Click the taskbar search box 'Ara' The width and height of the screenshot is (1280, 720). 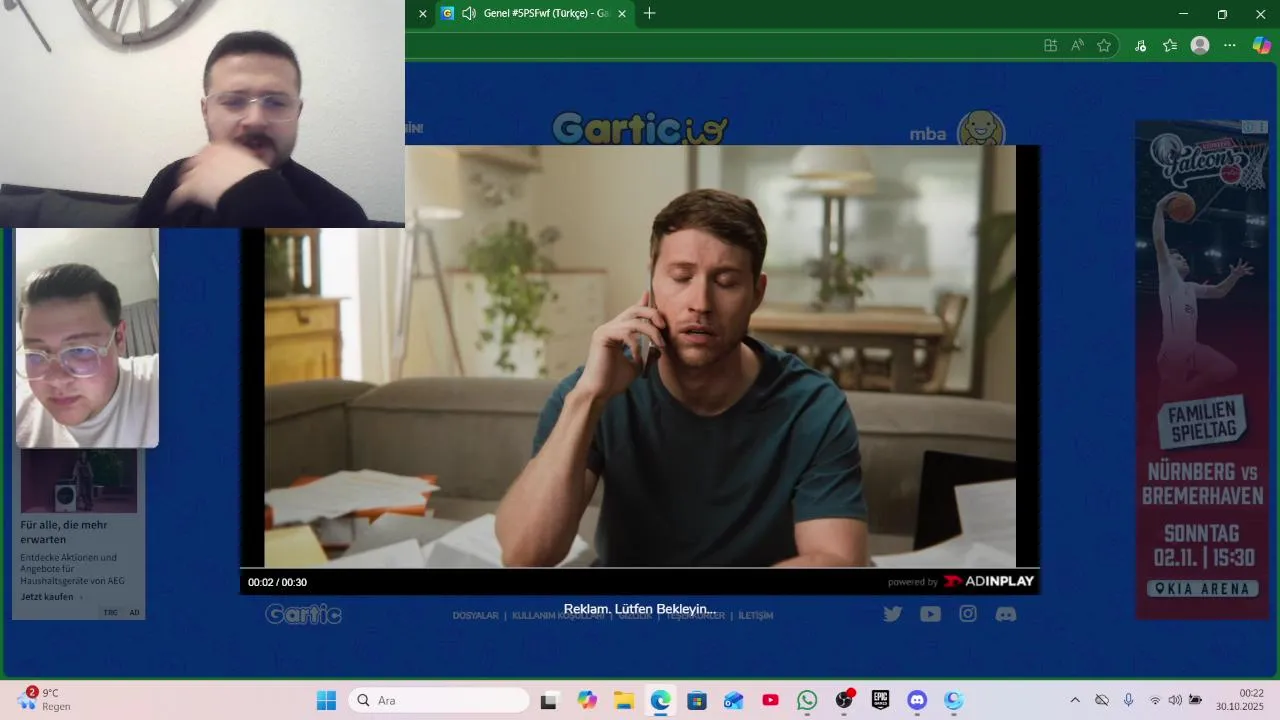(439, 700)
